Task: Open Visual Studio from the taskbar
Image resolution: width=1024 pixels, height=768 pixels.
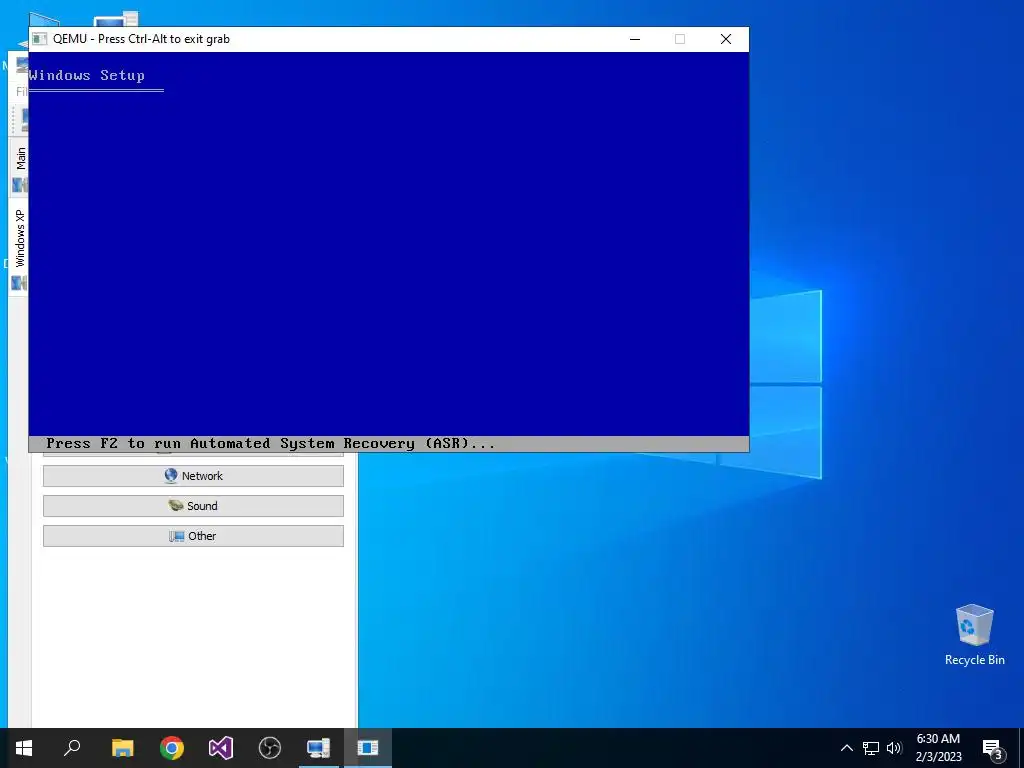Action: [x=221, y=748]
